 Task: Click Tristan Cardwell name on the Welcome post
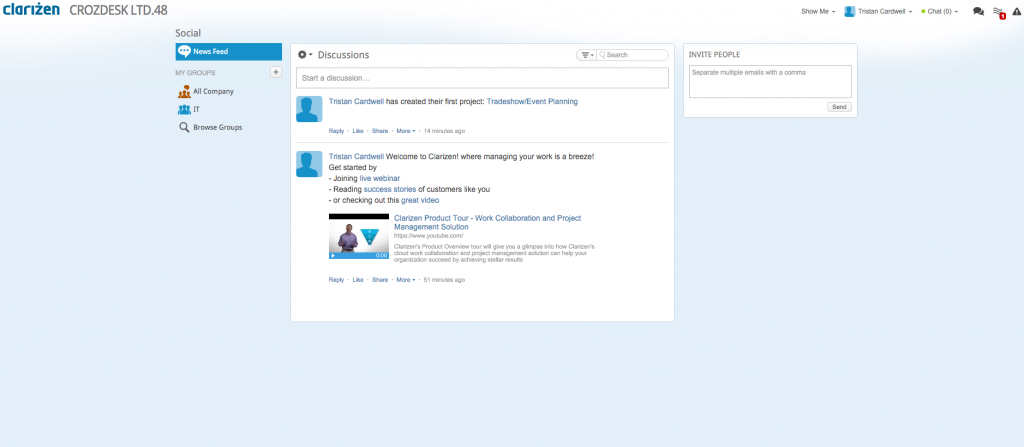357,156
